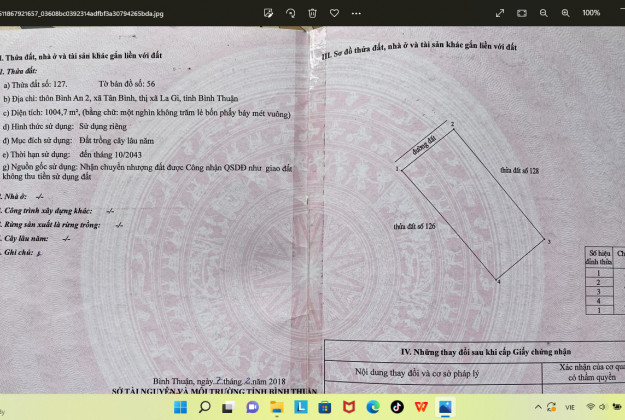This screenshot has width=625, height=420.
Task: Open McAfee from taskbar
Action: [x=349, y=407]
